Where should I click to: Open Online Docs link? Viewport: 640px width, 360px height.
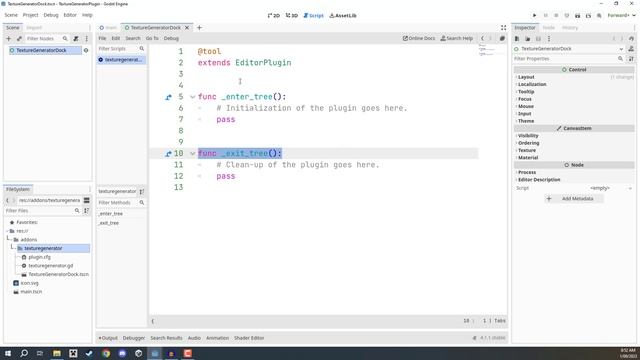click(x=419, y=38)
